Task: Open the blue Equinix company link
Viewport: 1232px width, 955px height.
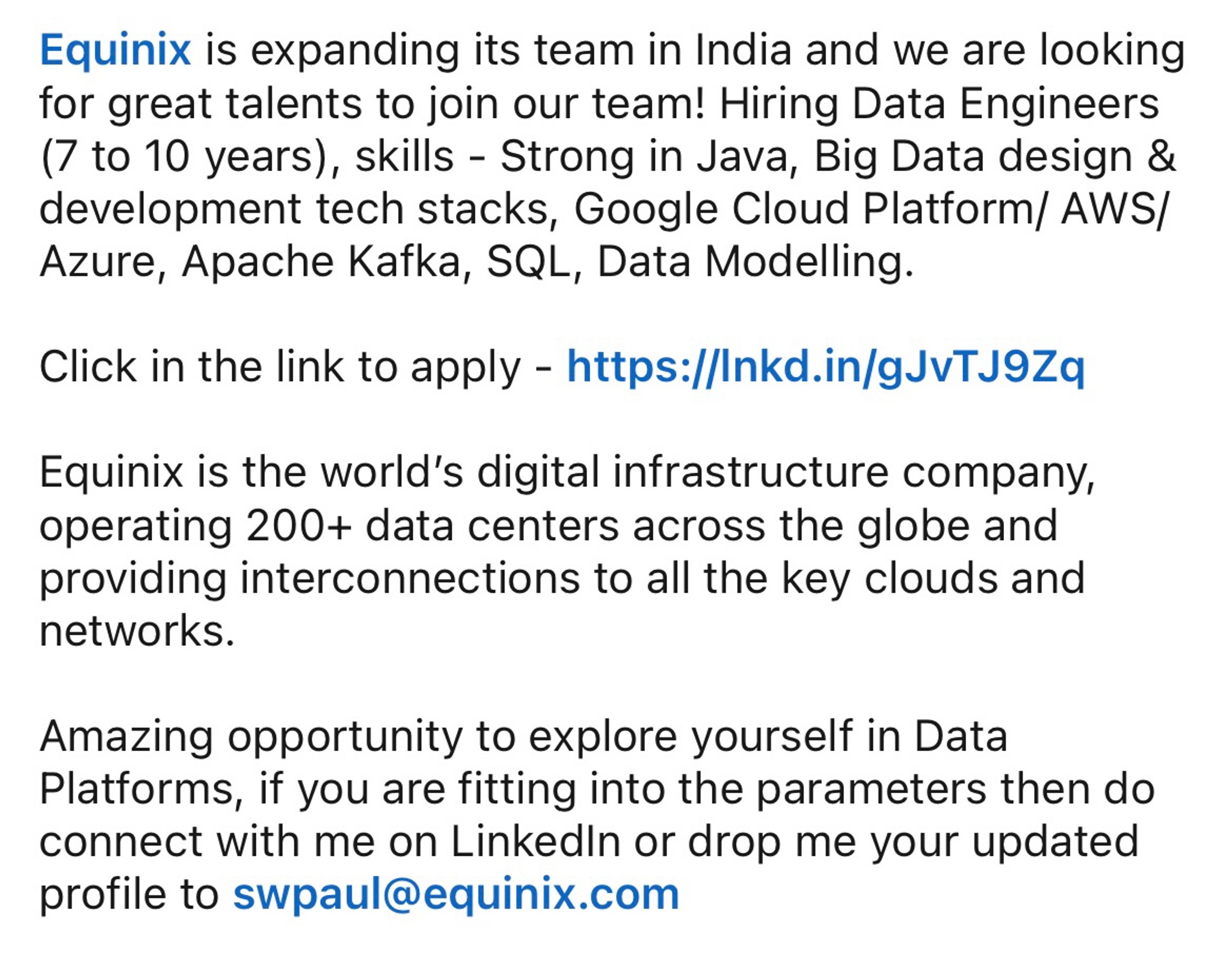Action: click(x=115, y=51)
